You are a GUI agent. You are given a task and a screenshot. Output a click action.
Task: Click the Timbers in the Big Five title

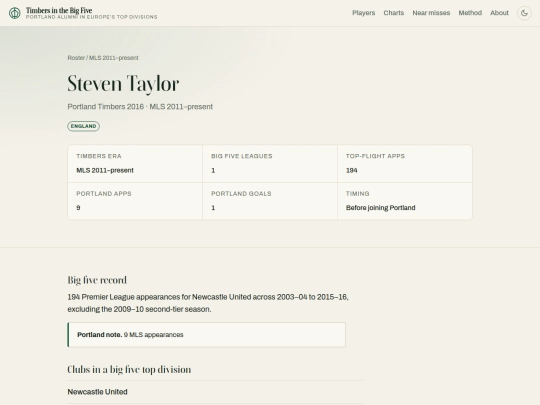[59, 10]
